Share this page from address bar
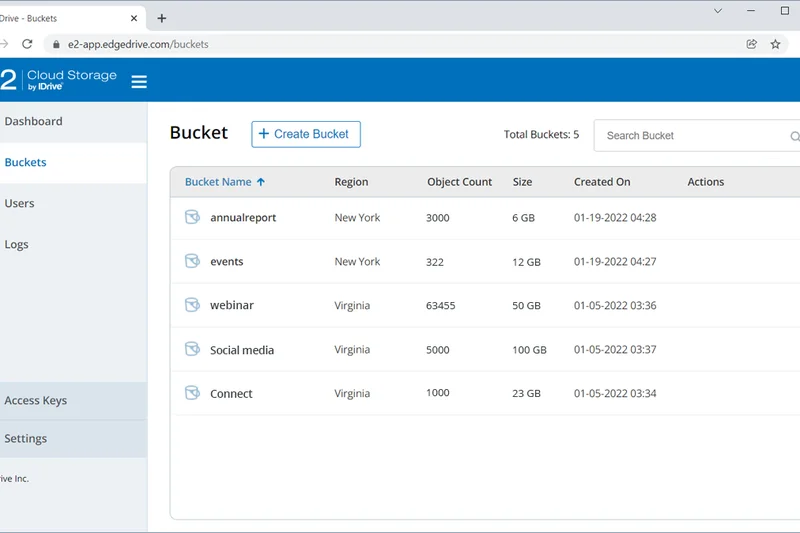The image size is (800, 533). pyautogui.click(x=751, y=44)
